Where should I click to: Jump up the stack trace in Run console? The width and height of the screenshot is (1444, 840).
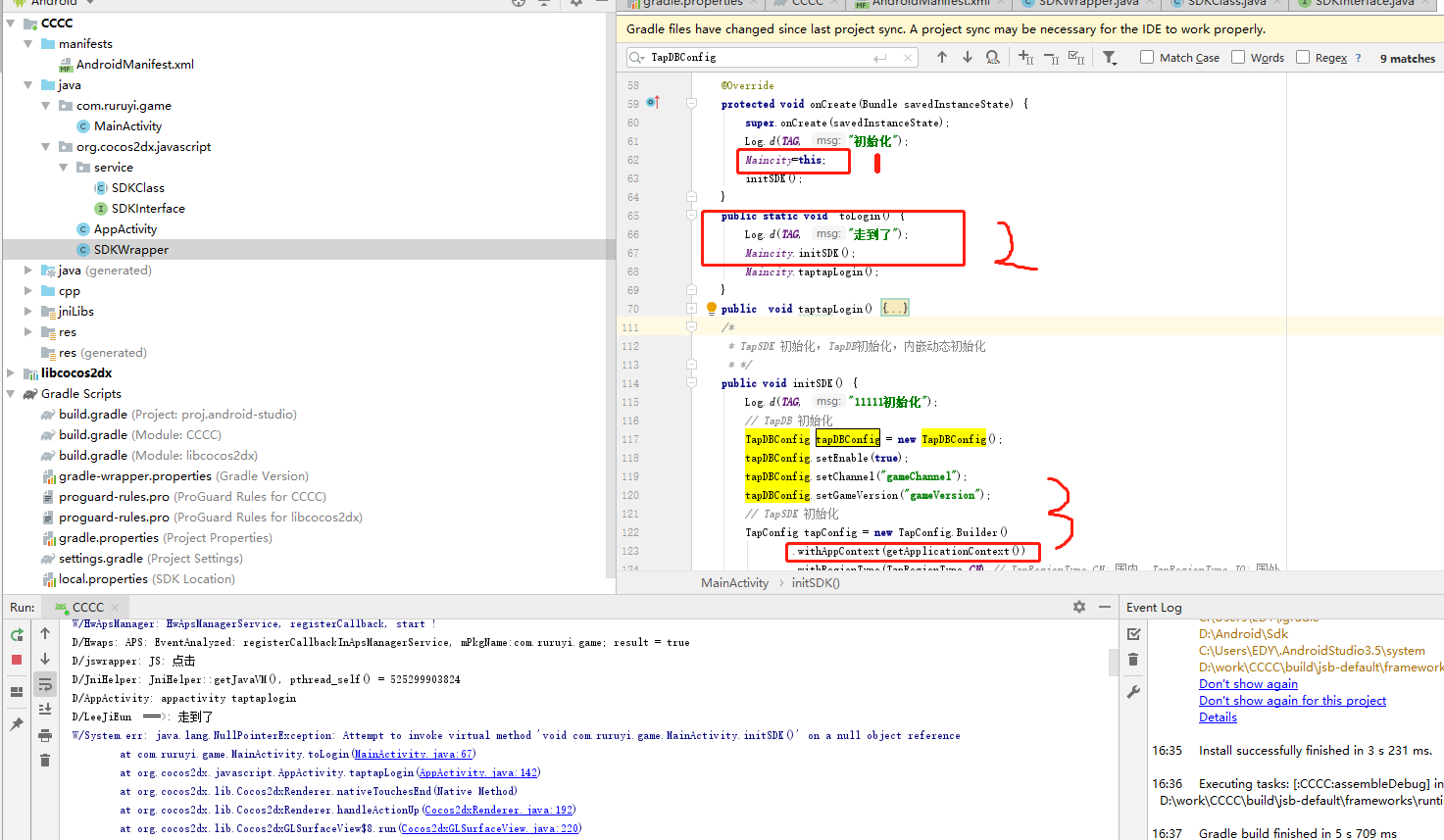[x=45, y=634]
